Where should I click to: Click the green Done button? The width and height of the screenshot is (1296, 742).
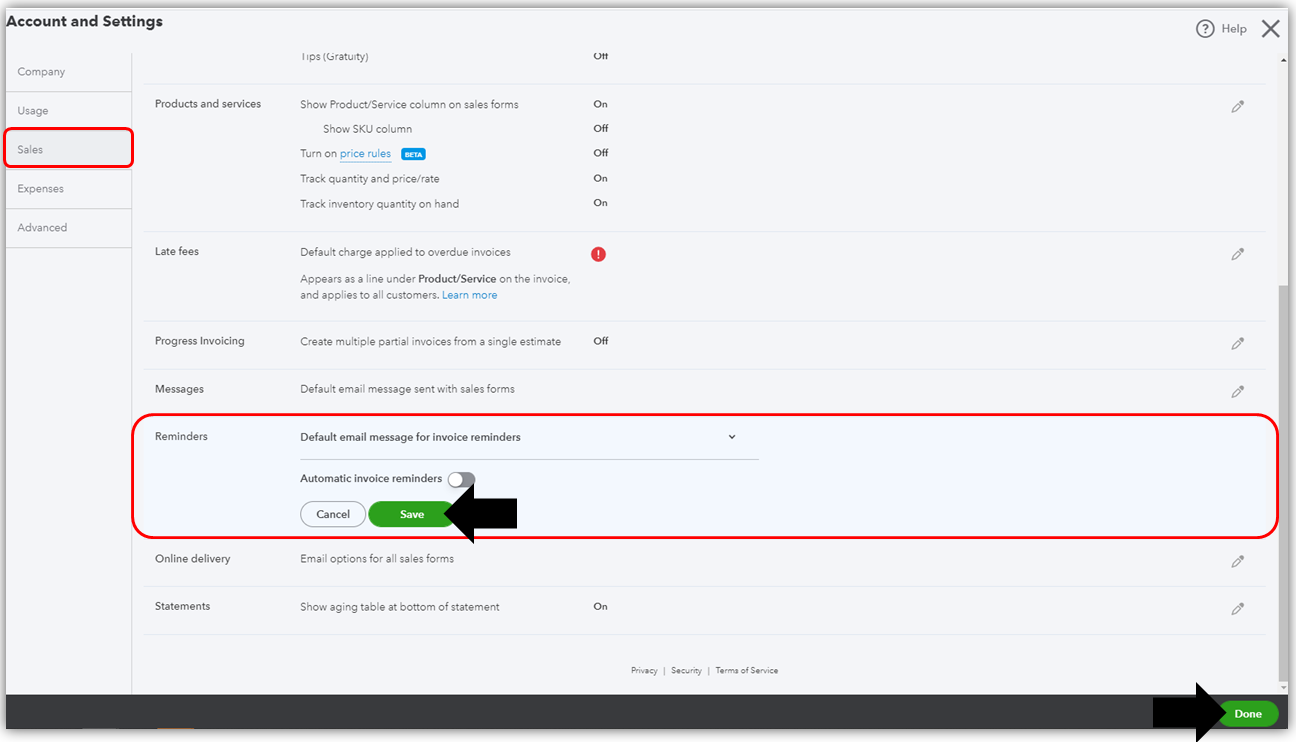pyautogui.click(x=1248, y=714)
